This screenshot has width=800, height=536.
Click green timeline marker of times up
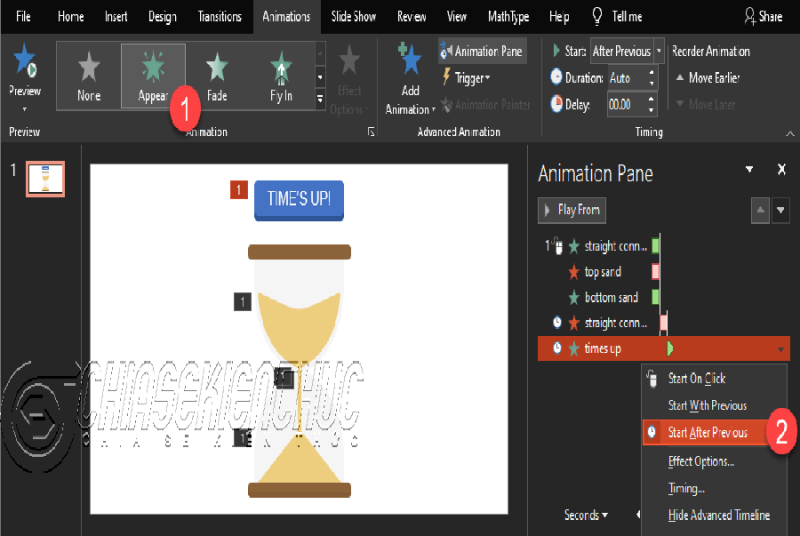click(x=670, y=349)
